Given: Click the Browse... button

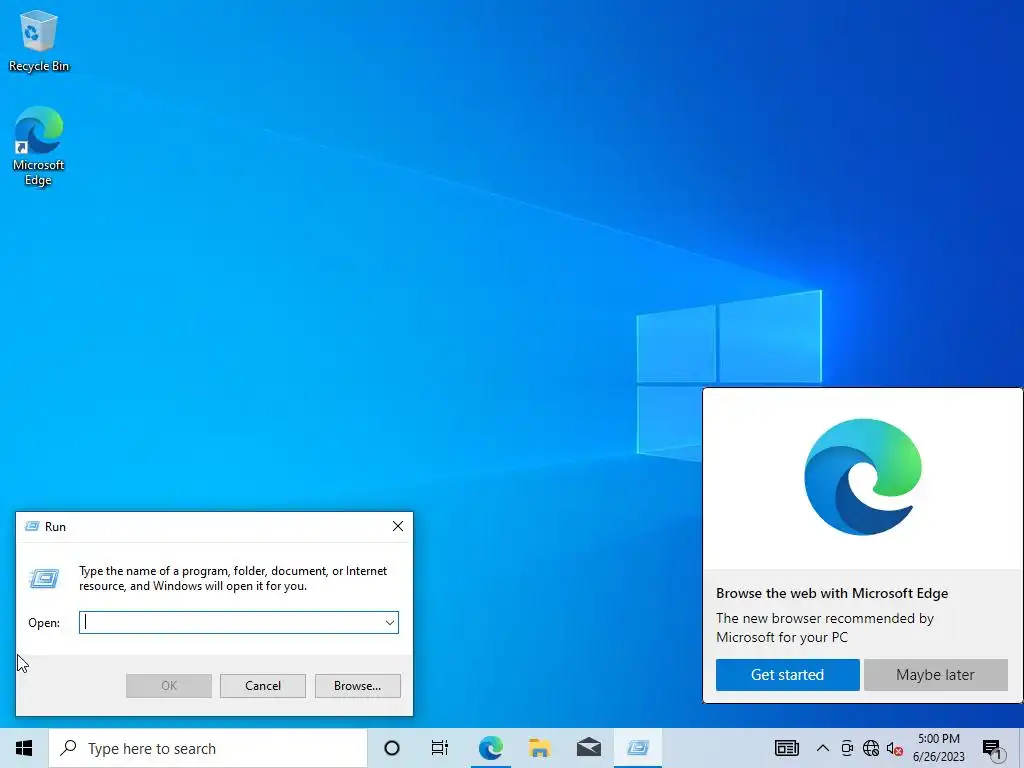Looking at the screenshot, I should (x=357, y=686).
